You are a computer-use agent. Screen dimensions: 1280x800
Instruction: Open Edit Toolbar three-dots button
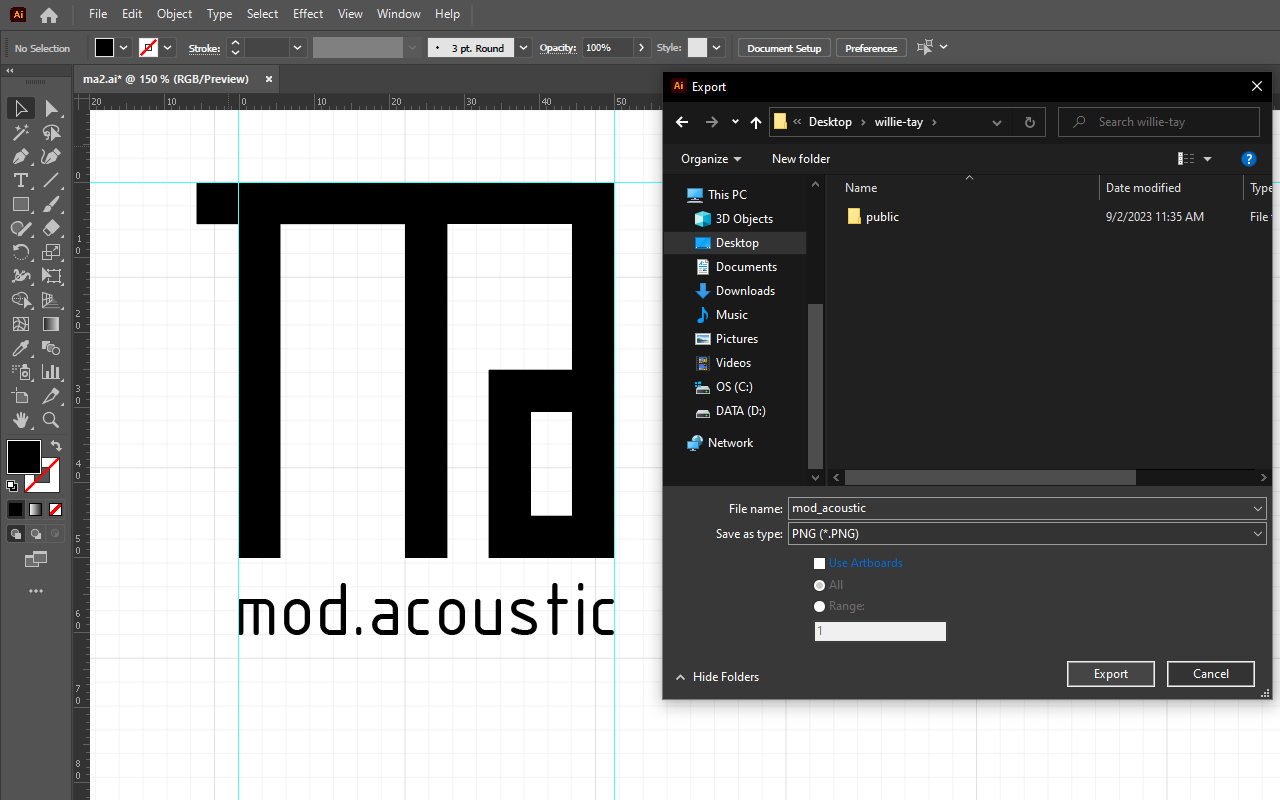pos(36,591)
